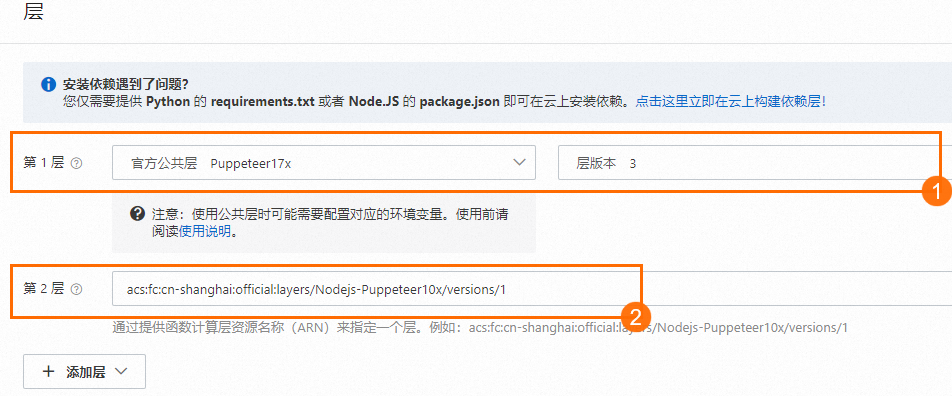Viewport: 952px width, 396px height.
Task: Click the 层 section heading
Action: click(x=33, y=12)
